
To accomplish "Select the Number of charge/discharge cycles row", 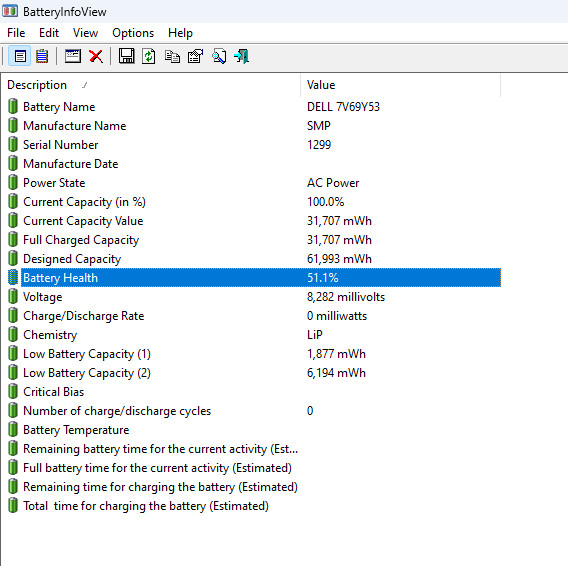I will (254, 411).
